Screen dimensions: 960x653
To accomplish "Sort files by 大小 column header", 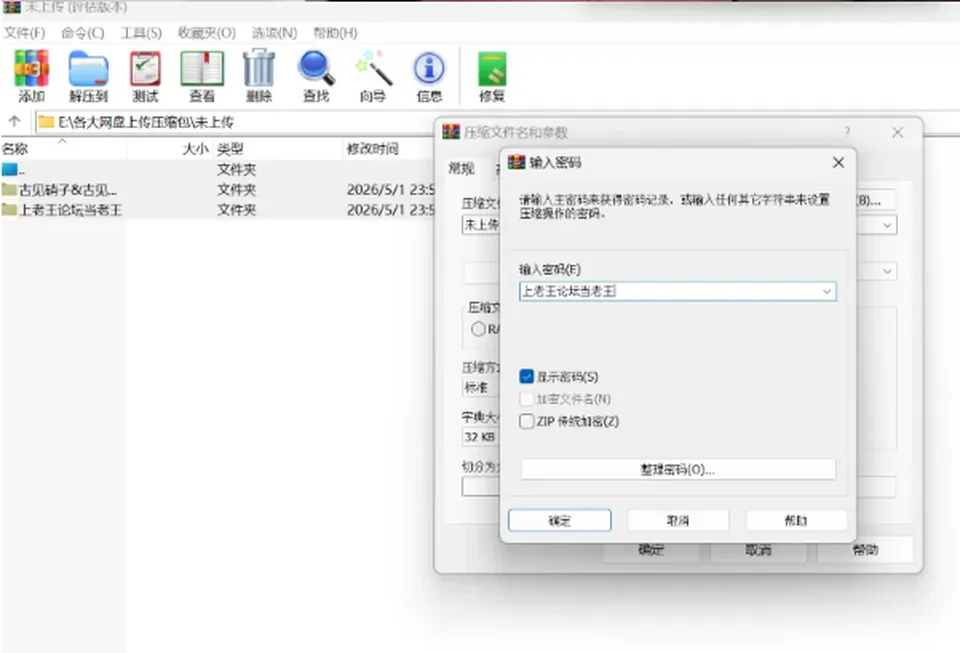I will coord(170,149).
